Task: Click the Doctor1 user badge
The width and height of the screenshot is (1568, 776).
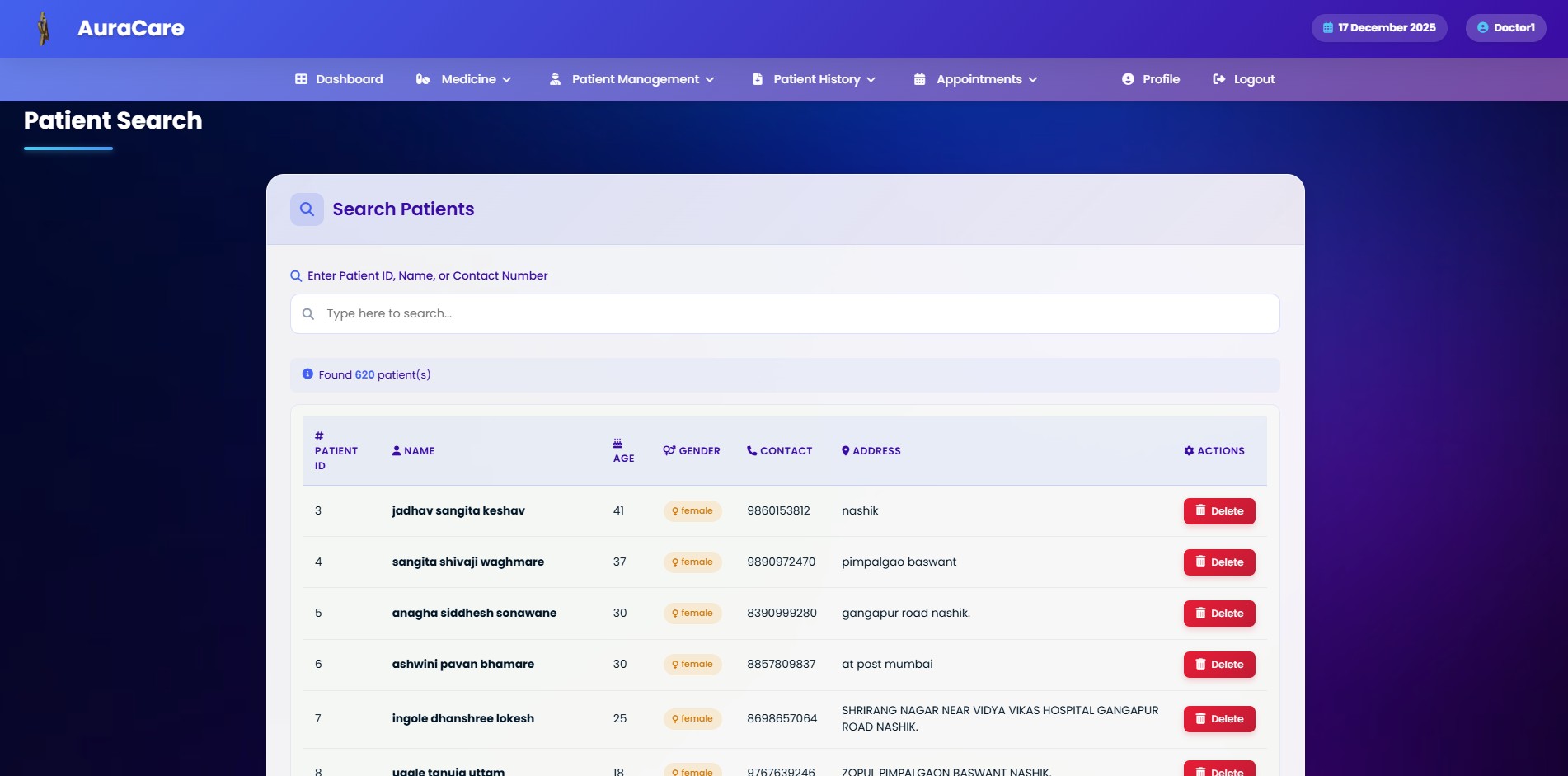Action: click(x=1505, y=28)
